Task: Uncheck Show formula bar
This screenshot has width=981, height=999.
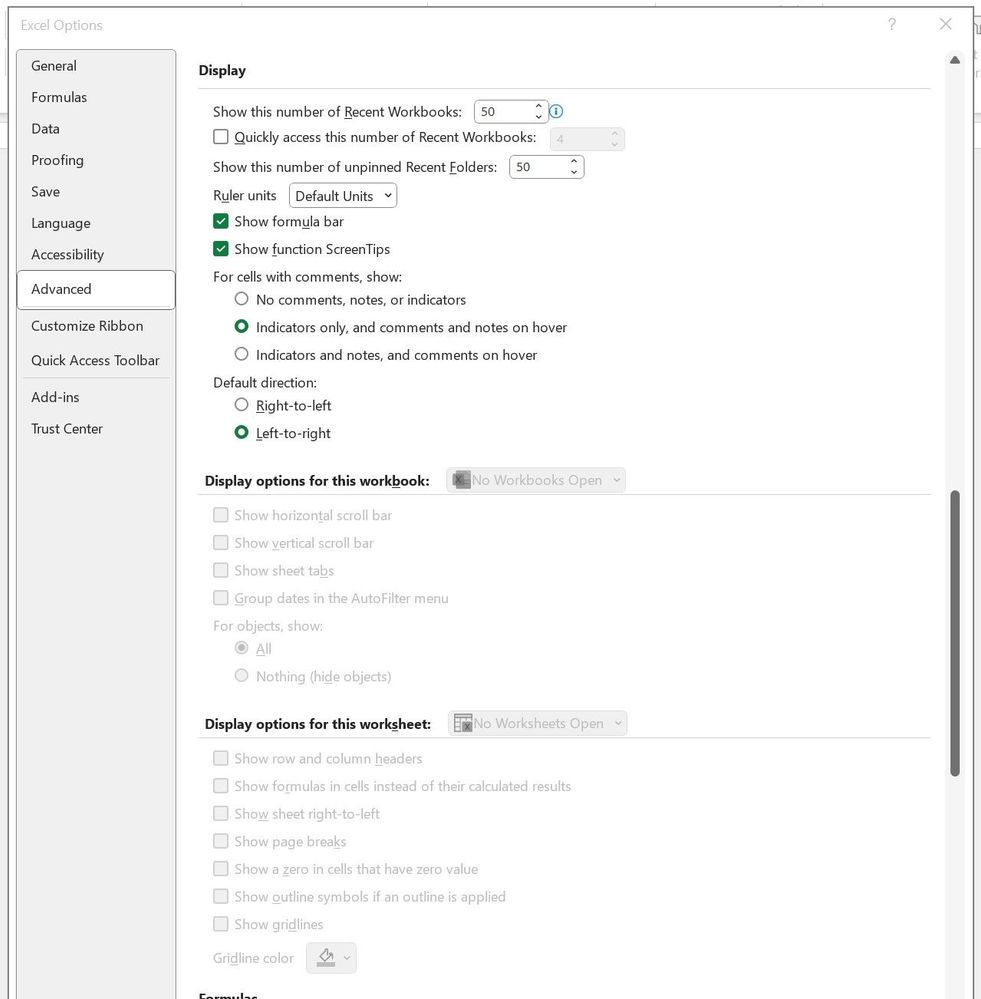Action: (220, 221)
